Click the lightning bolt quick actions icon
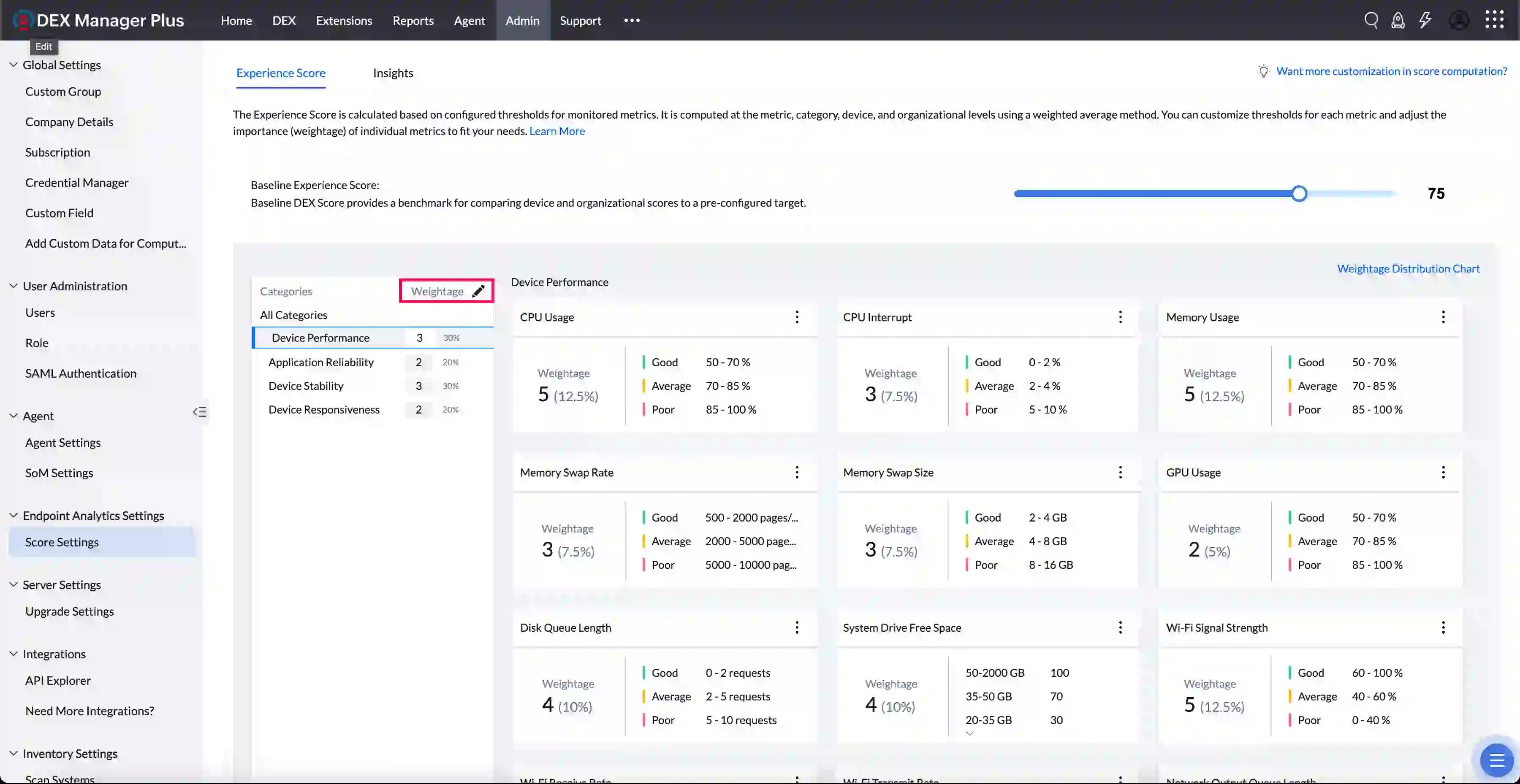Viewport: 1520px width, 784px height. coord(1425,21)
